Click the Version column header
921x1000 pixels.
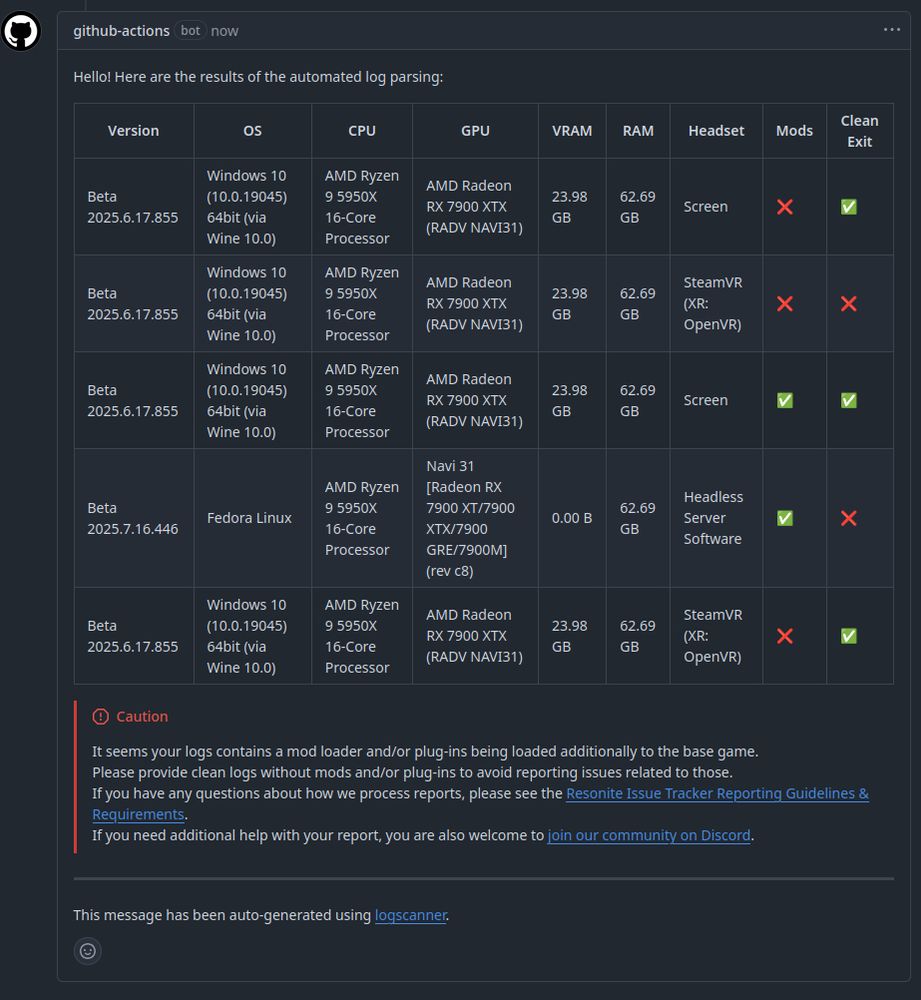133,131
